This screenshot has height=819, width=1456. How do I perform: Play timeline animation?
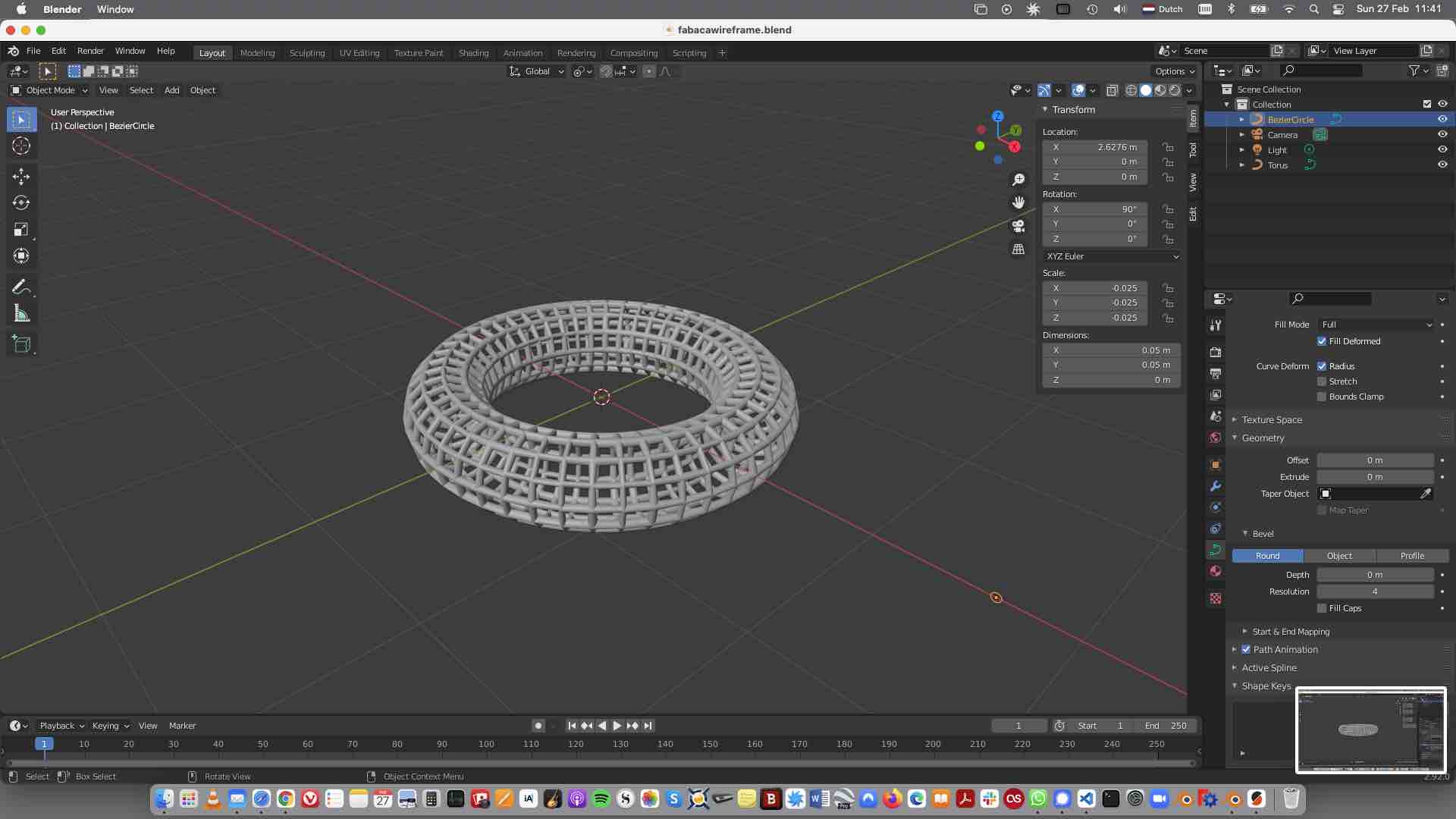[617, 726]
